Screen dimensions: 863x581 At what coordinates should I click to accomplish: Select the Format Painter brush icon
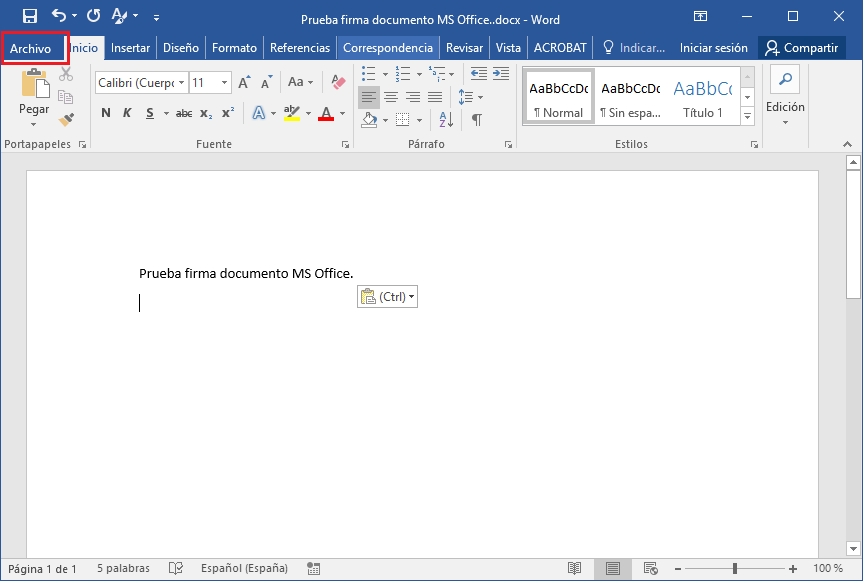pos(66,120)
